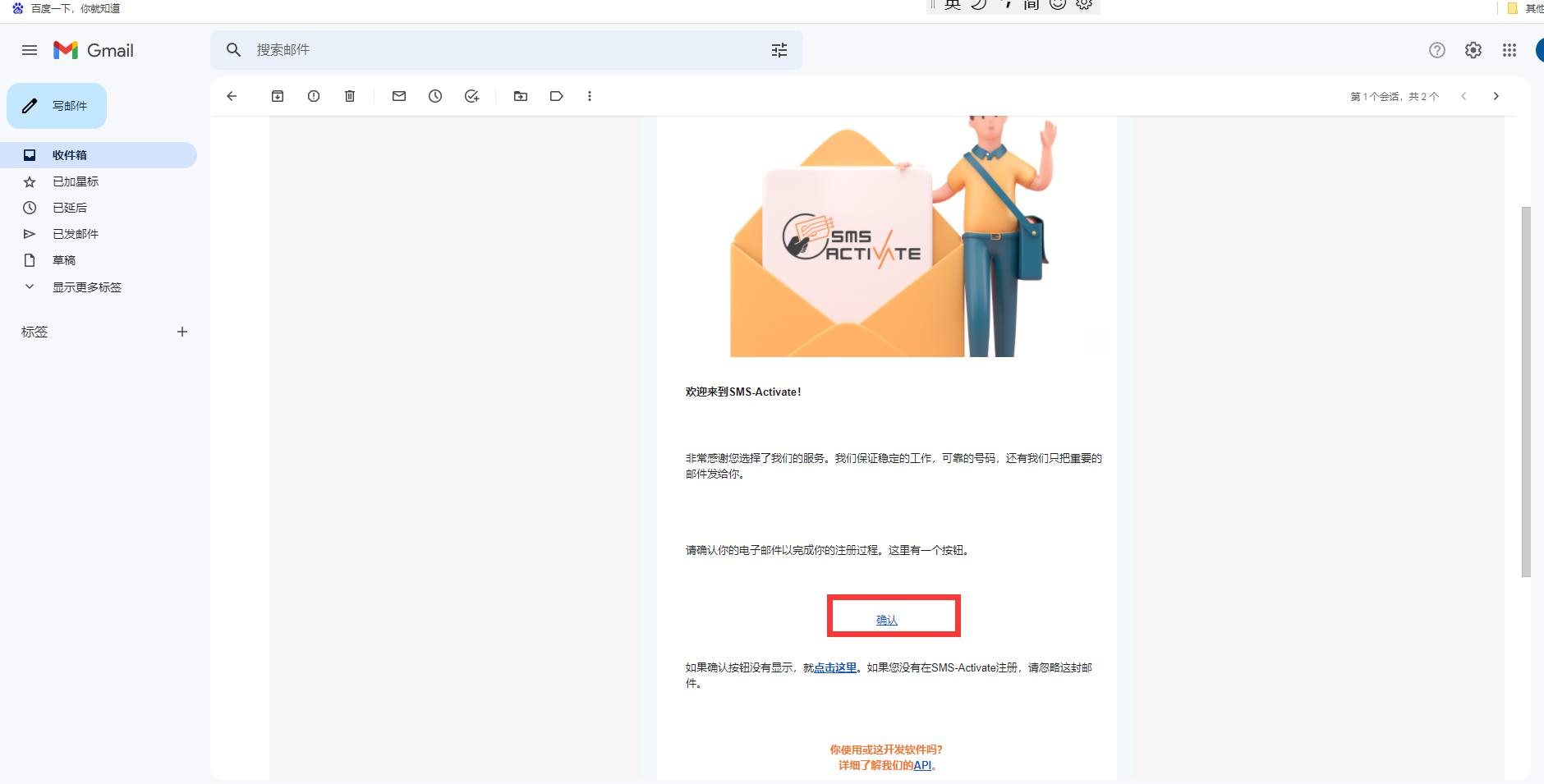This screenshot has height=784, width=1544.
Task: Delete the open conversation
Action: click(x=349, y=96)
